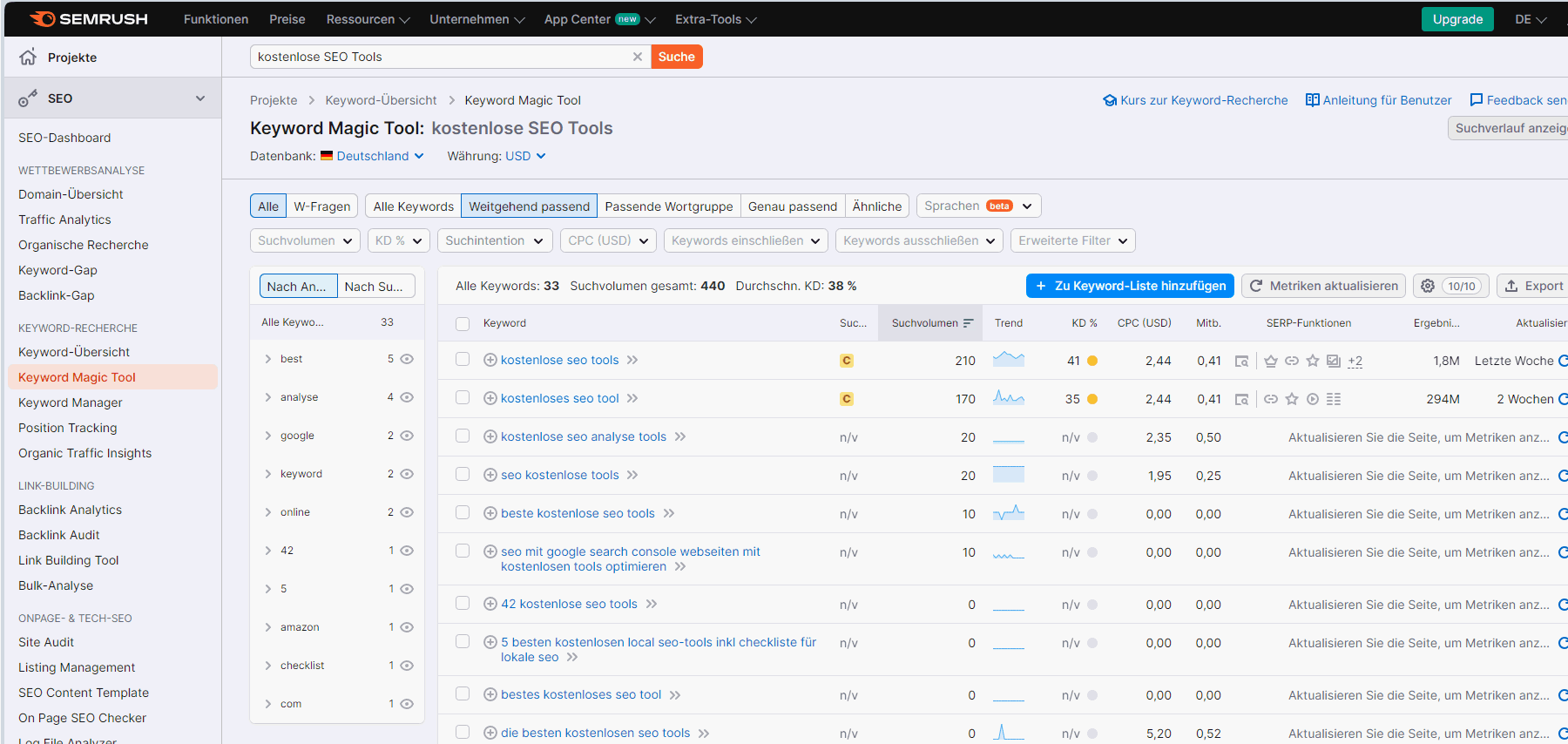Open the App Center menu

(599, 19)
